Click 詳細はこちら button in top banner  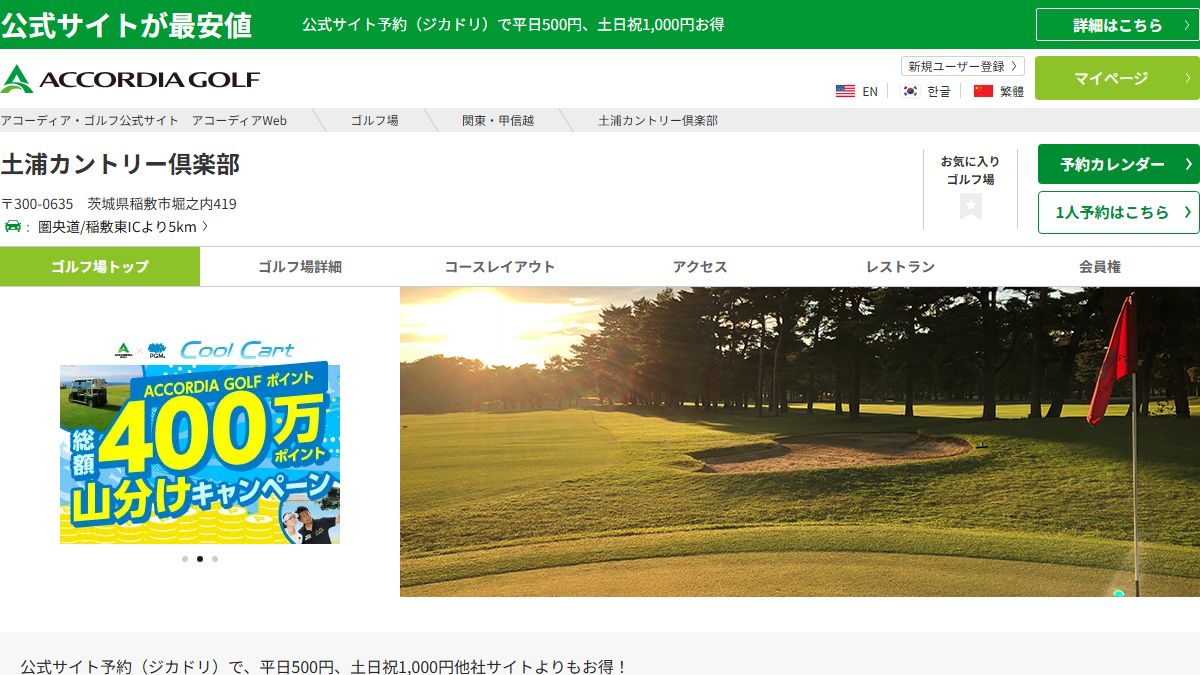(x=1117, y=25)
